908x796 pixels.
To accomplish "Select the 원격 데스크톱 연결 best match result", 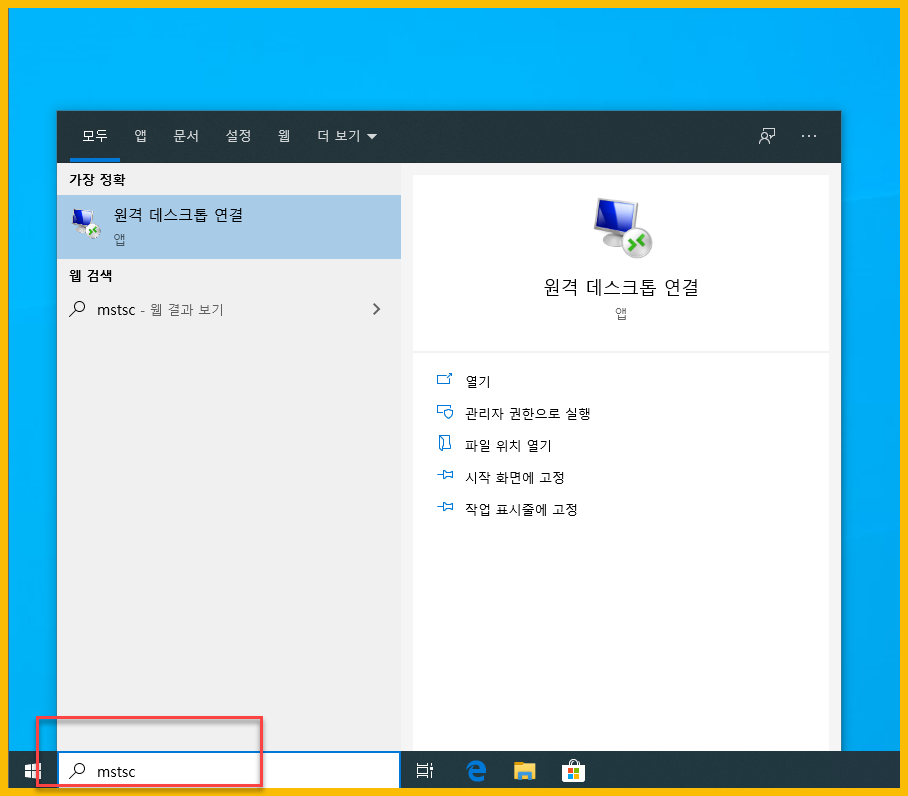I will pyautogui.click(x=229, y=227).
